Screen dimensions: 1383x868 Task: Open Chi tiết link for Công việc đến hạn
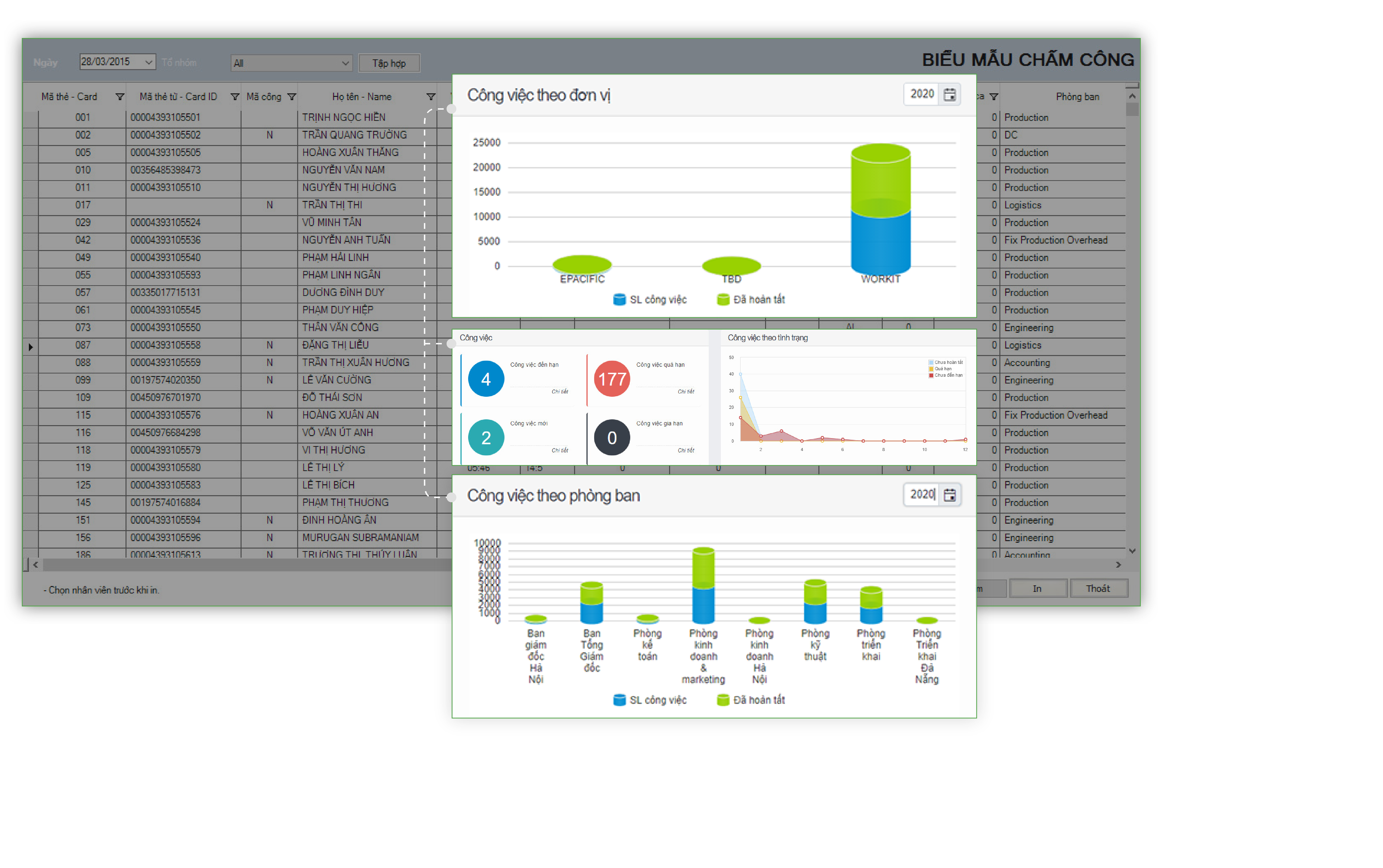pos(560,392)
